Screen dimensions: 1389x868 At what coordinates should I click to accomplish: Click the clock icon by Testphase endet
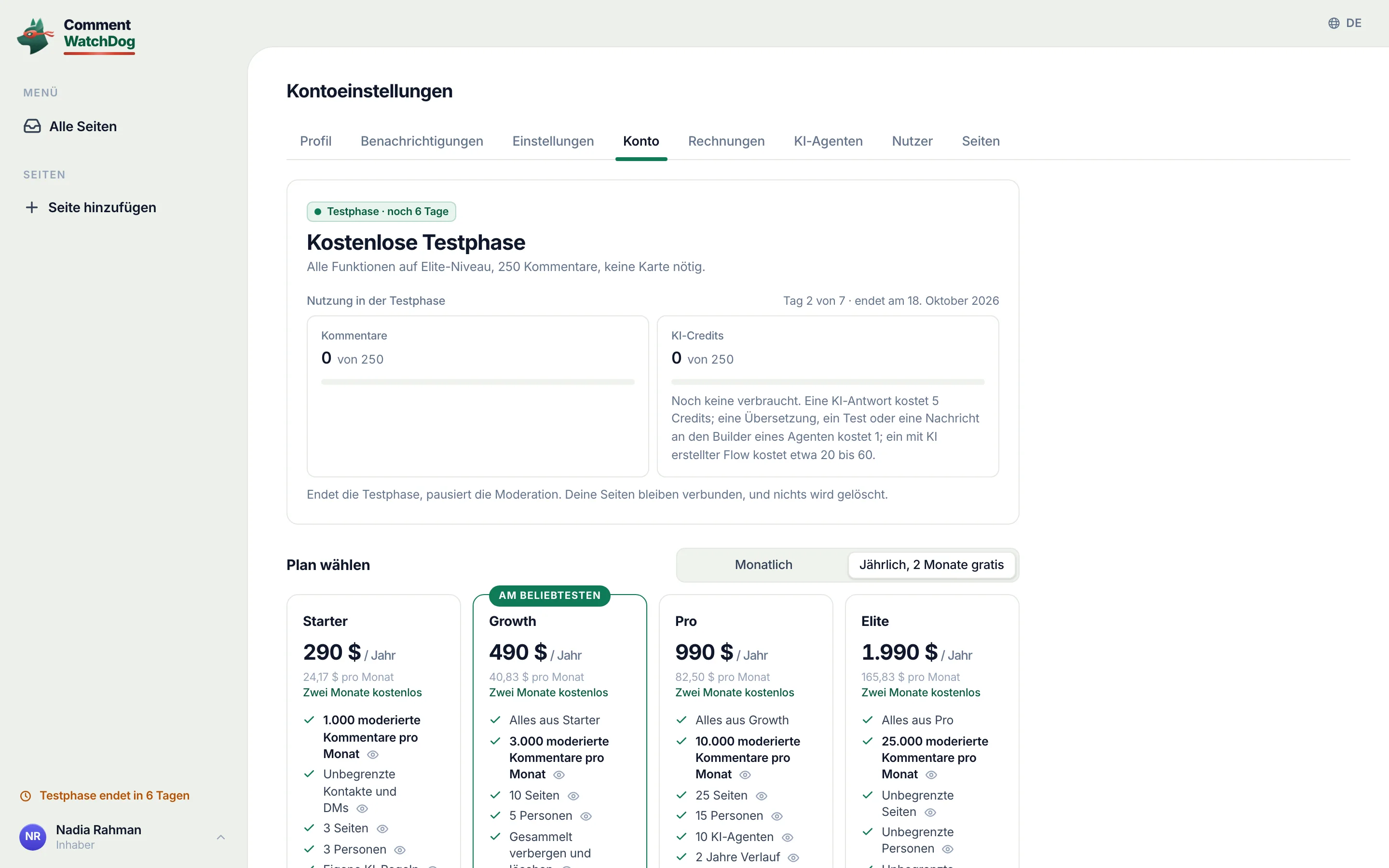coord(26,796)
